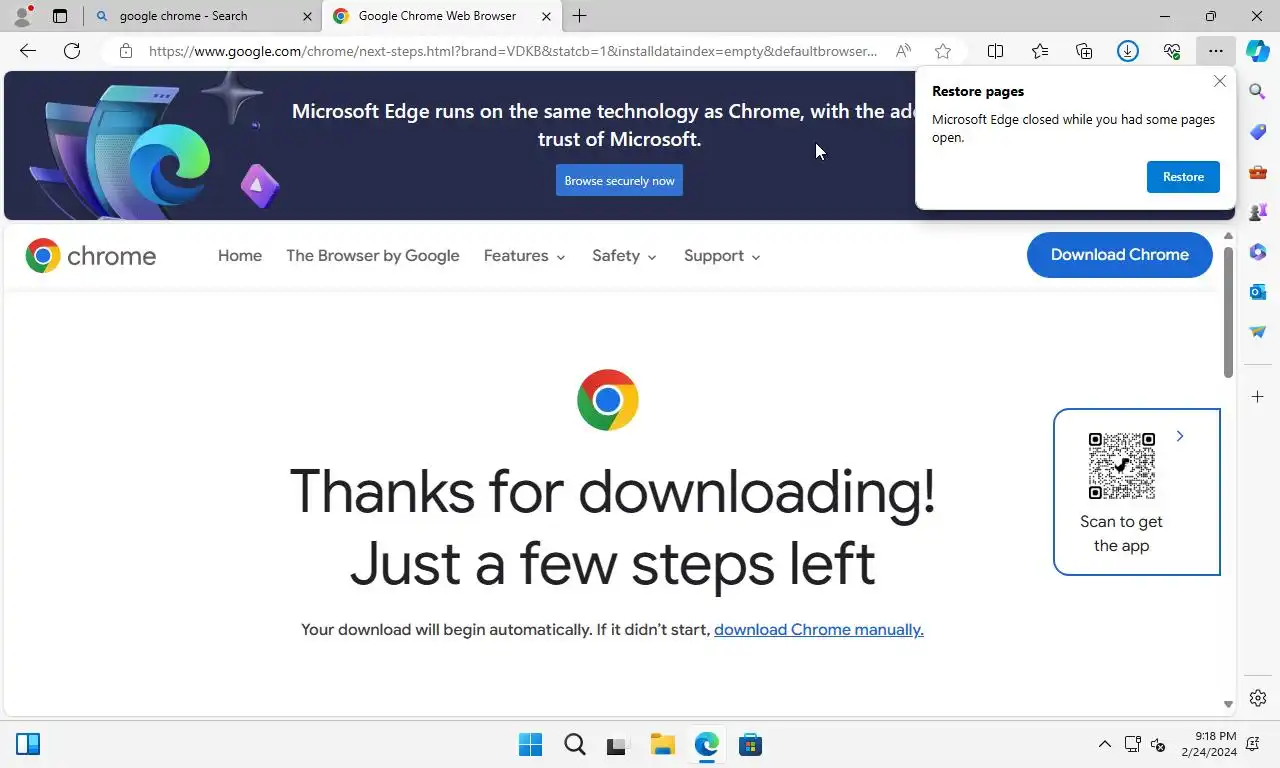Open Microsoft Store from taskbar
Screen dimensions: 1280x768
[750, 745]
